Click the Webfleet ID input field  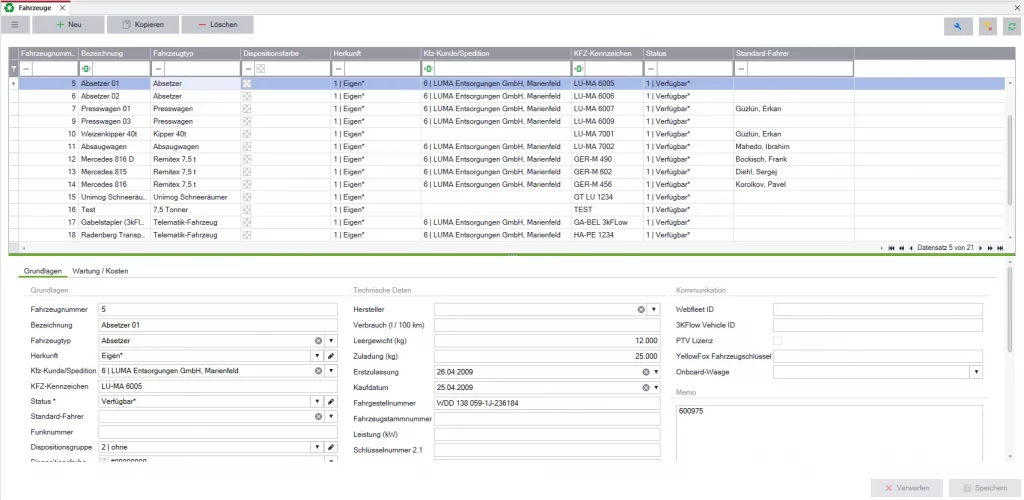(x=878, y=309)
